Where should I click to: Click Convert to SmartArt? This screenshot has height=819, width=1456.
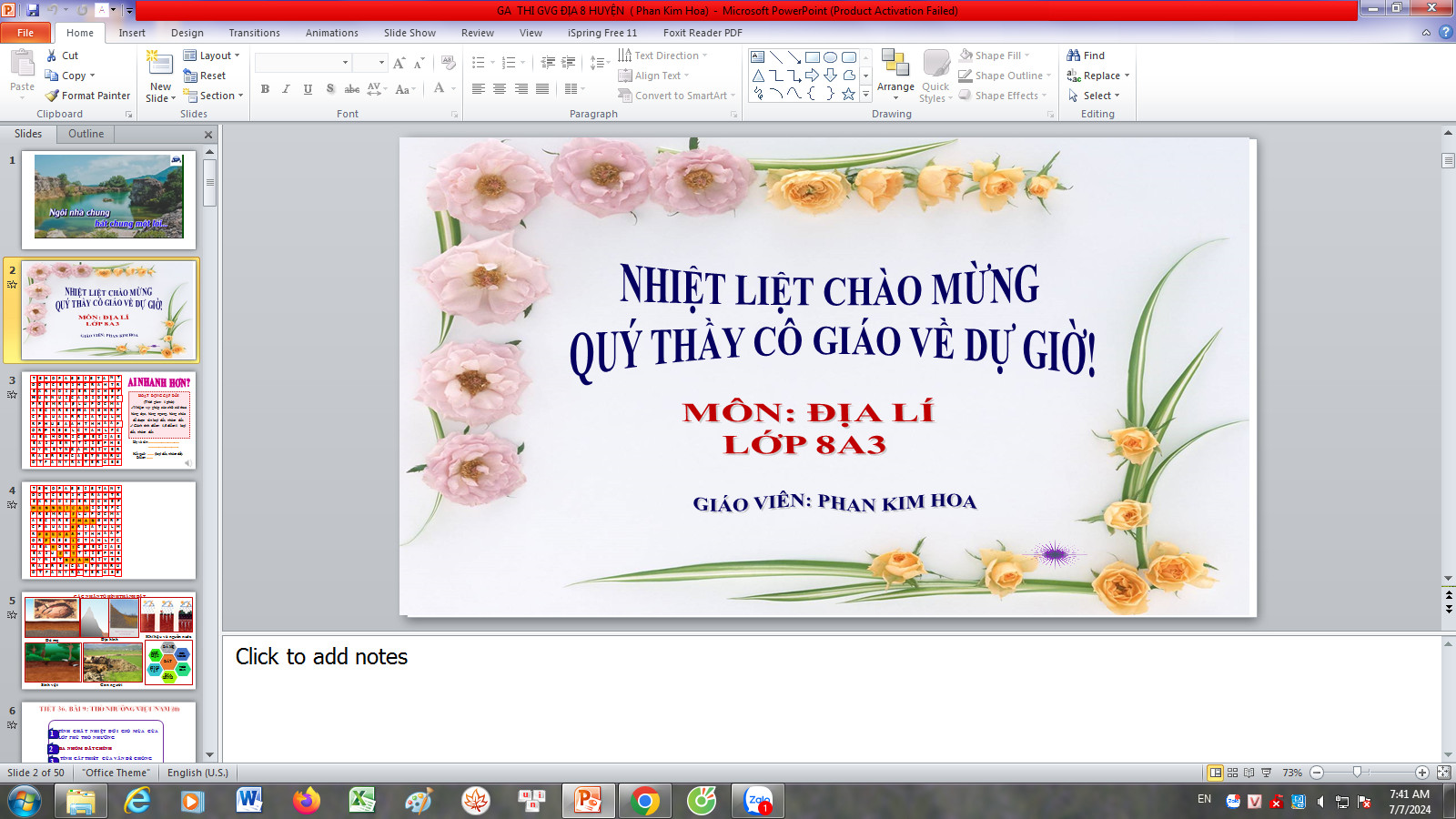pyautogui.click(x=676, y=96)
